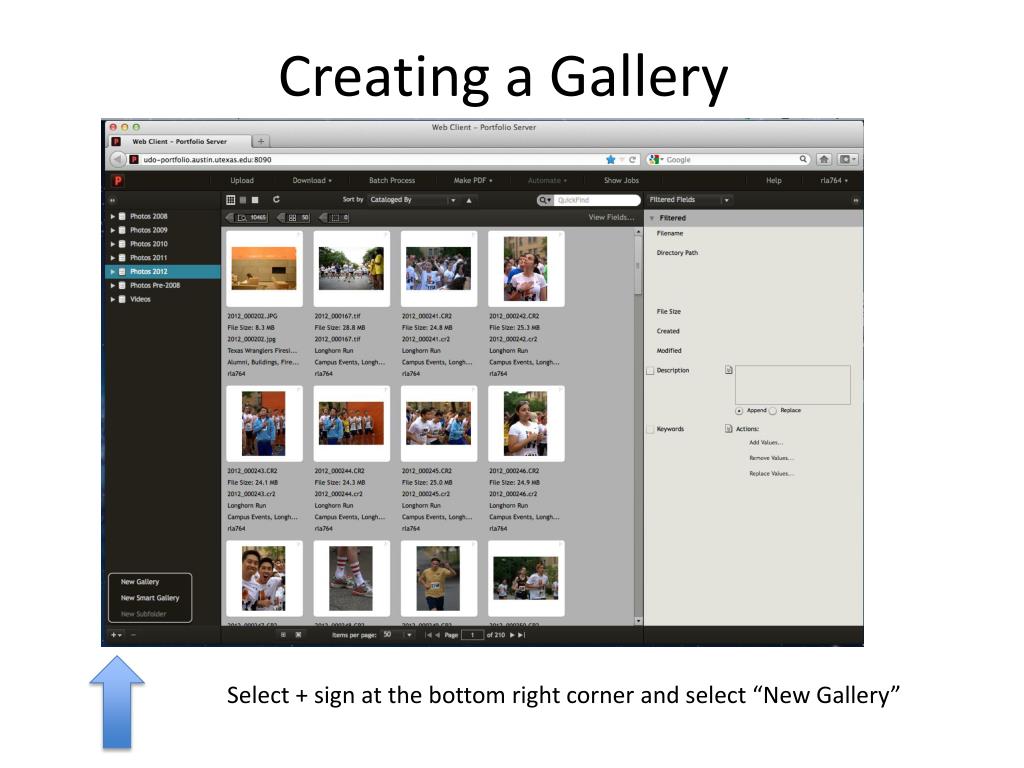This screenshot has height=768, width=1024.
Task: Open the rla764 user menu
Action: (x=834, y=181)
